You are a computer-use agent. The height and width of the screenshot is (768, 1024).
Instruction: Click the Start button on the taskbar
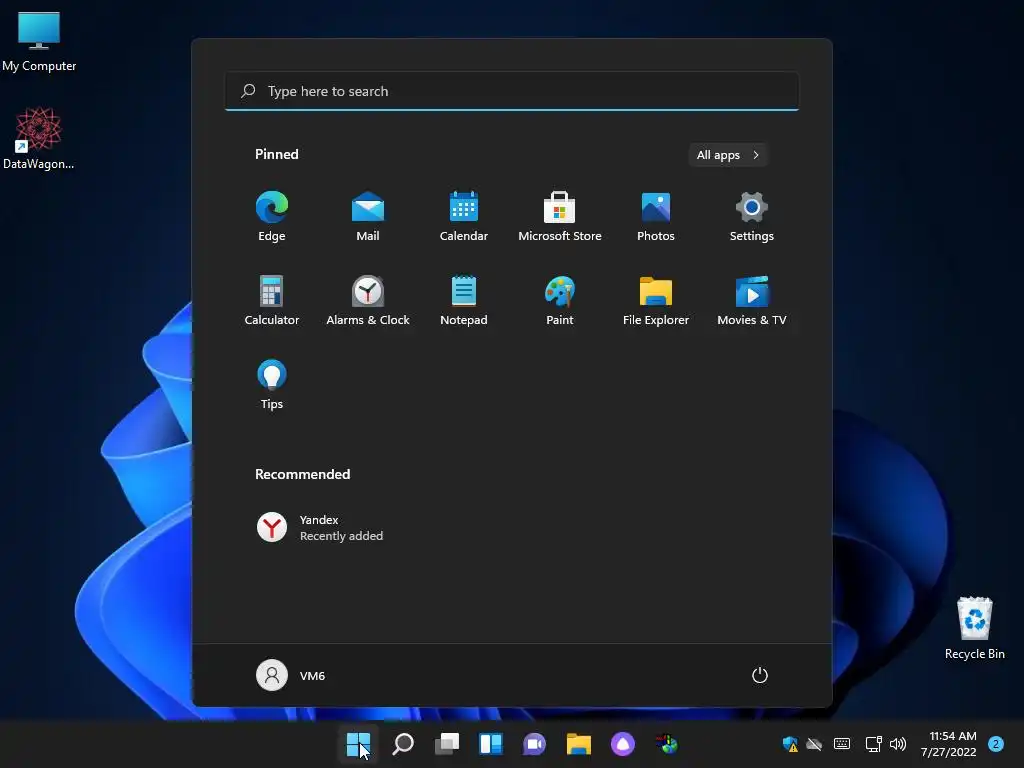[359, 744]
